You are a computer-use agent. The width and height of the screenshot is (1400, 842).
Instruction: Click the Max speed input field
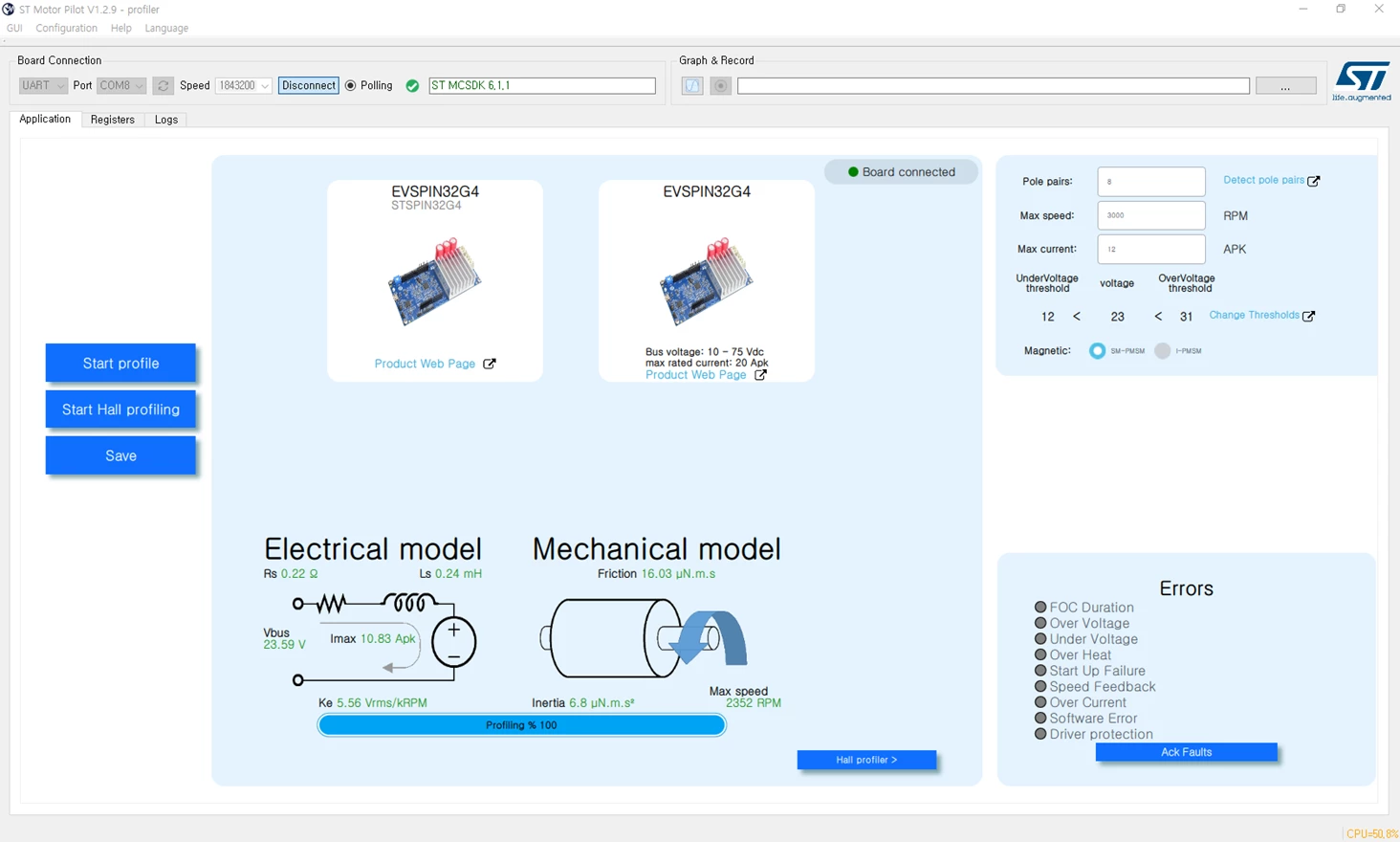1151,215
